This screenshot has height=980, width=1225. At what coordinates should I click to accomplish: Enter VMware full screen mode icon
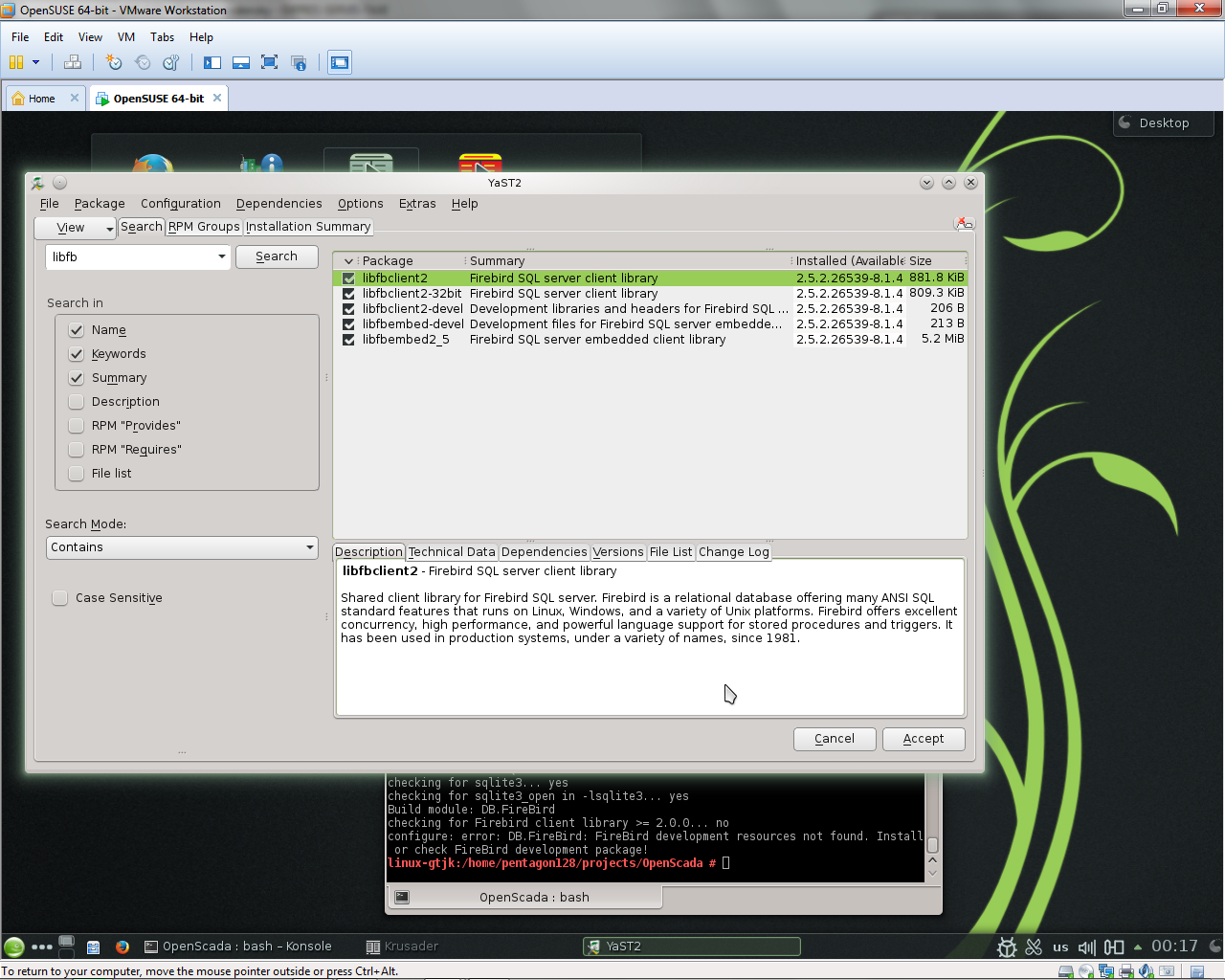tap(269, 62)
